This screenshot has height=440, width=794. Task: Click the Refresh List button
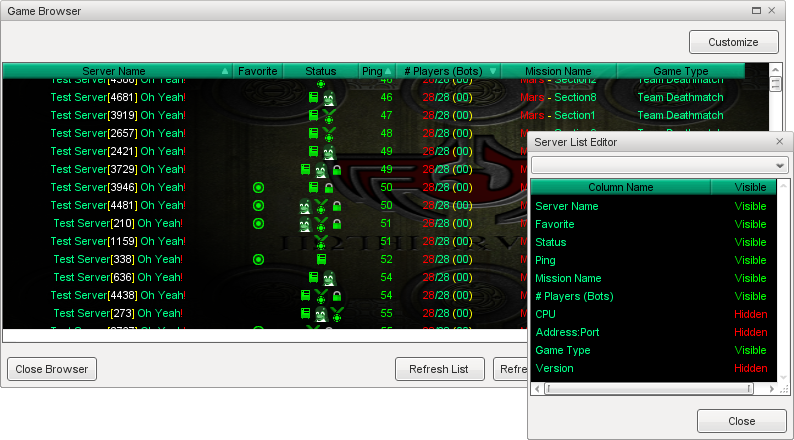pos(439,369)
